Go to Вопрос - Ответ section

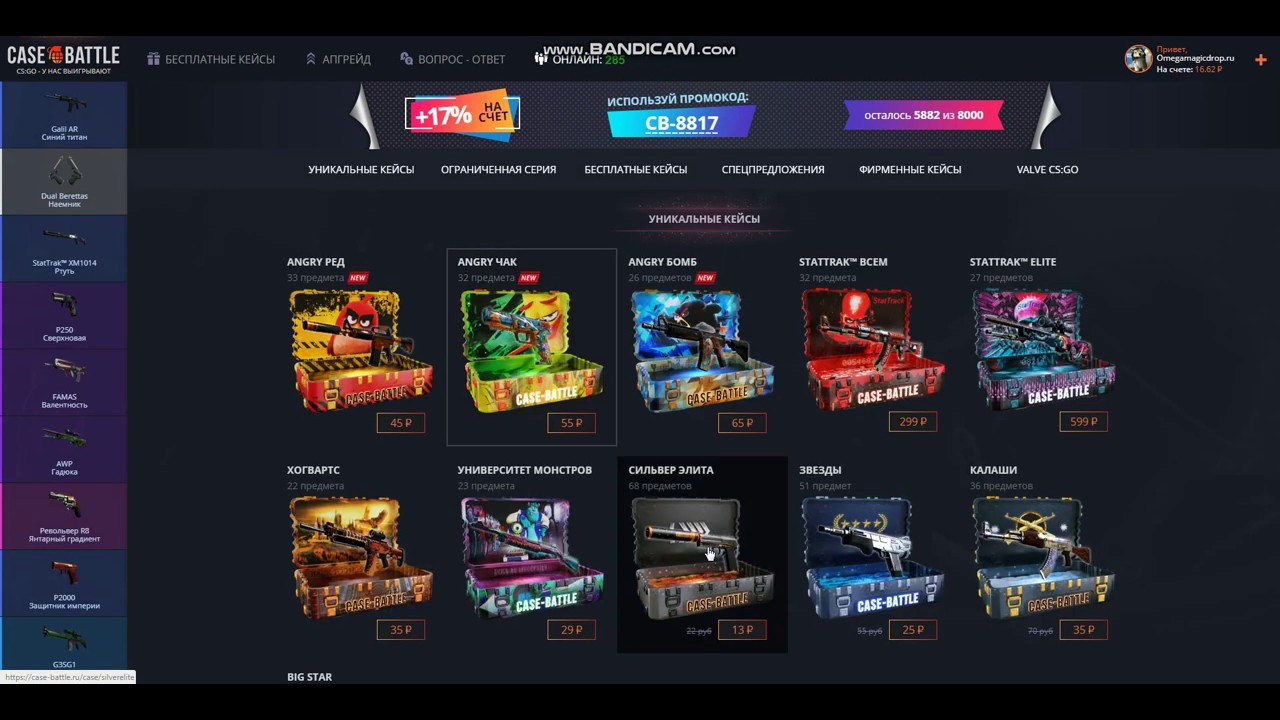[452, 60]
